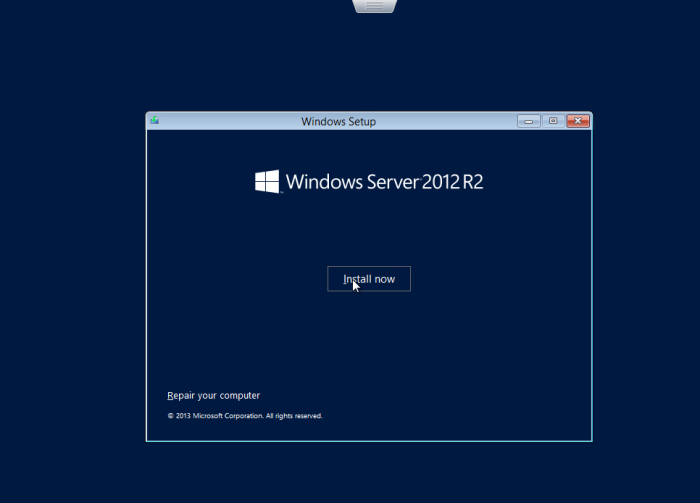
Task: Pull down the console toolbar handle at top
Action: [375, 6]
